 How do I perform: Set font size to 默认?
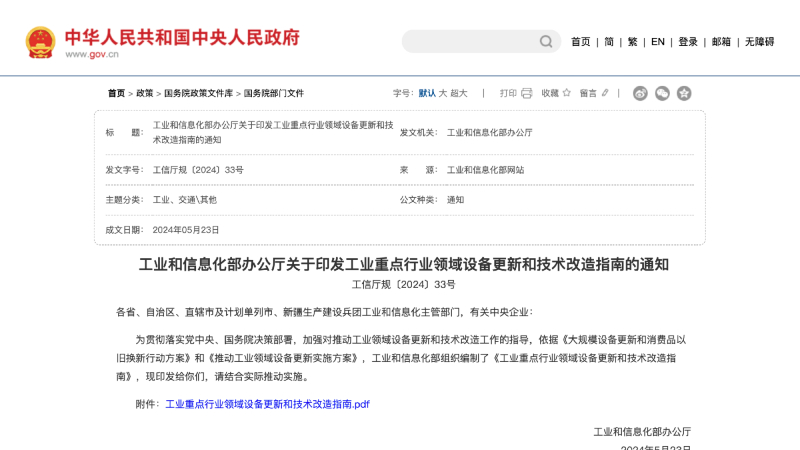pos(427,93)
